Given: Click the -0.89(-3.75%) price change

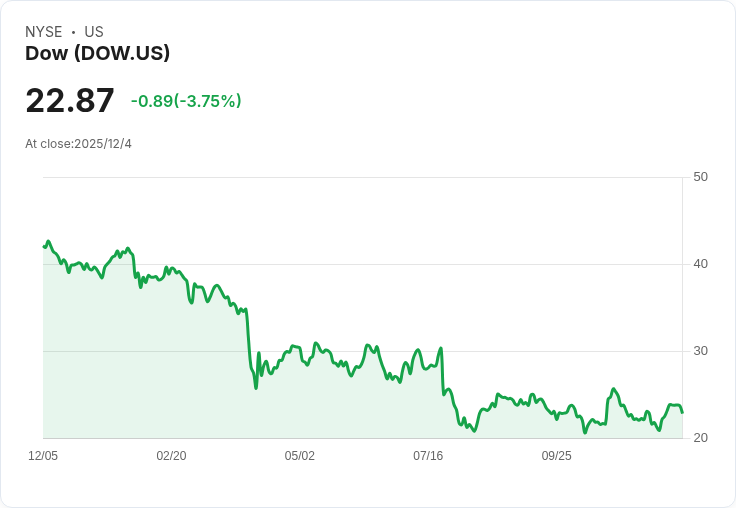Looking at the screenshot, I should click(x=186, y=101).
